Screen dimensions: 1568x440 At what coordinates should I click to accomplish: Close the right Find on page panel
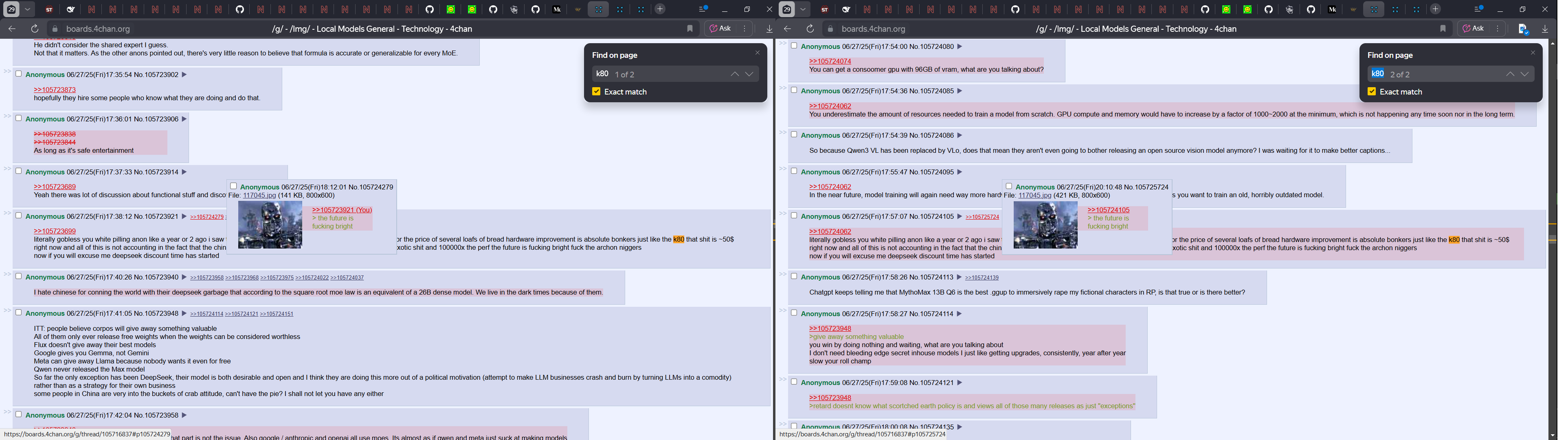[x=1533, y=53]
